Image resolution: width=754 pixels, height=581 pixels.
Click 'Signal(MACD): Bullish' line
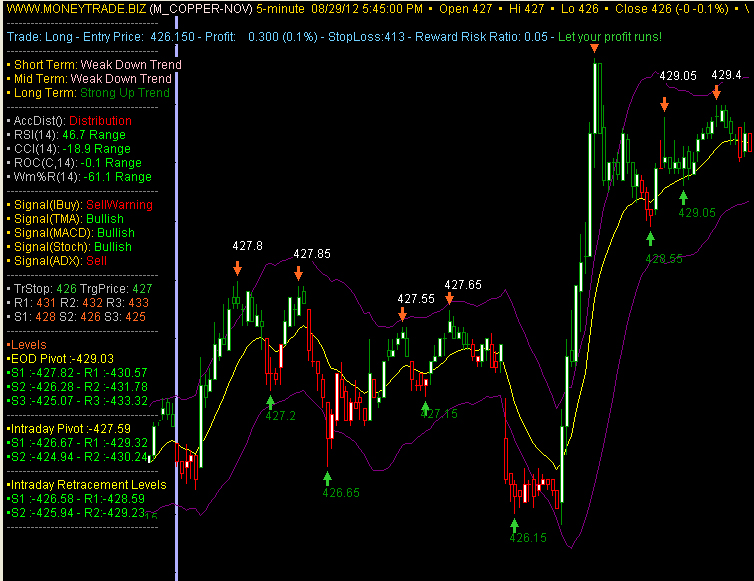(x=71, y=232)
